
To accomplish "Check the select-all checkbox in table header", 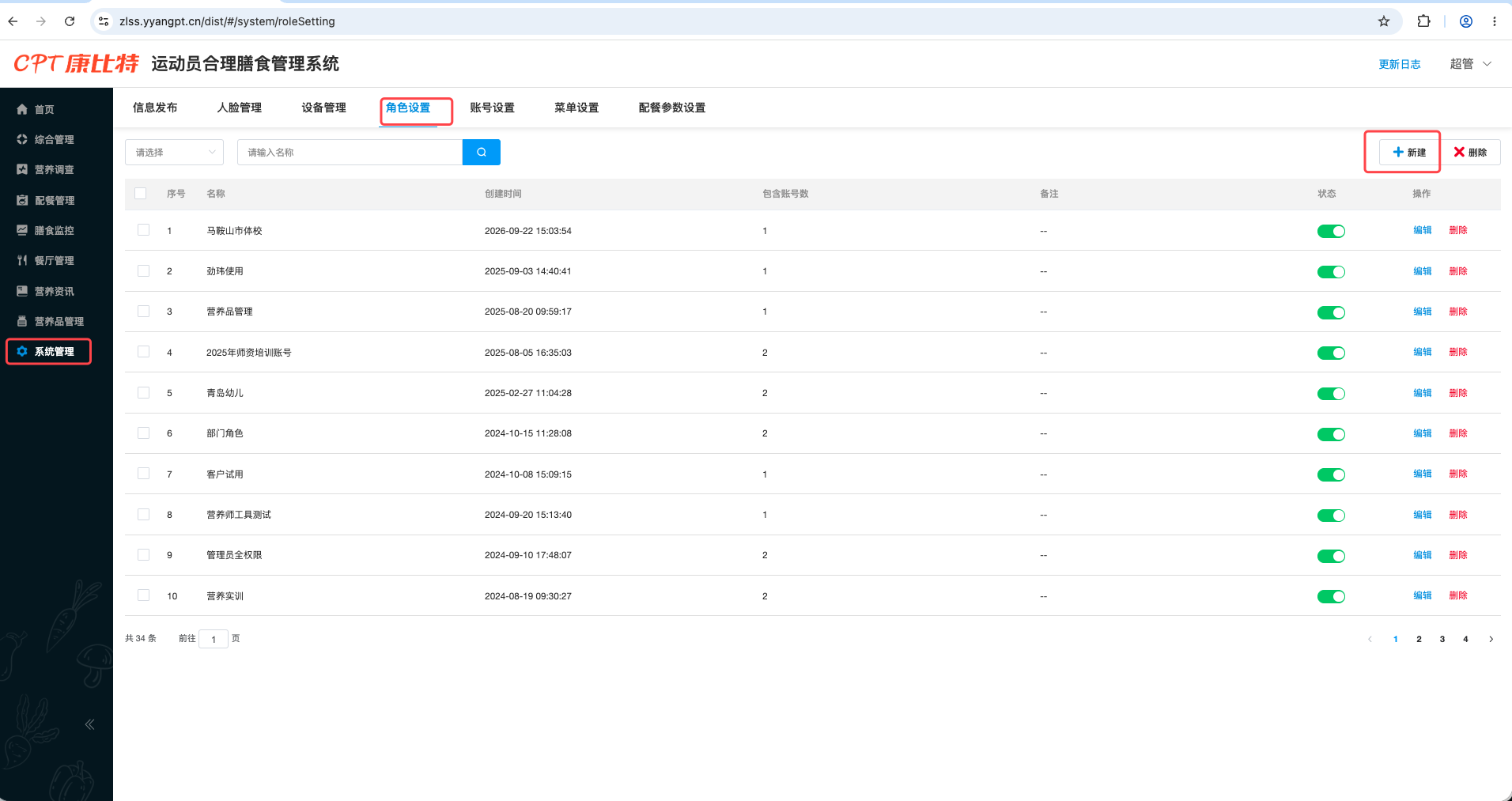I will tap(141, 194).
